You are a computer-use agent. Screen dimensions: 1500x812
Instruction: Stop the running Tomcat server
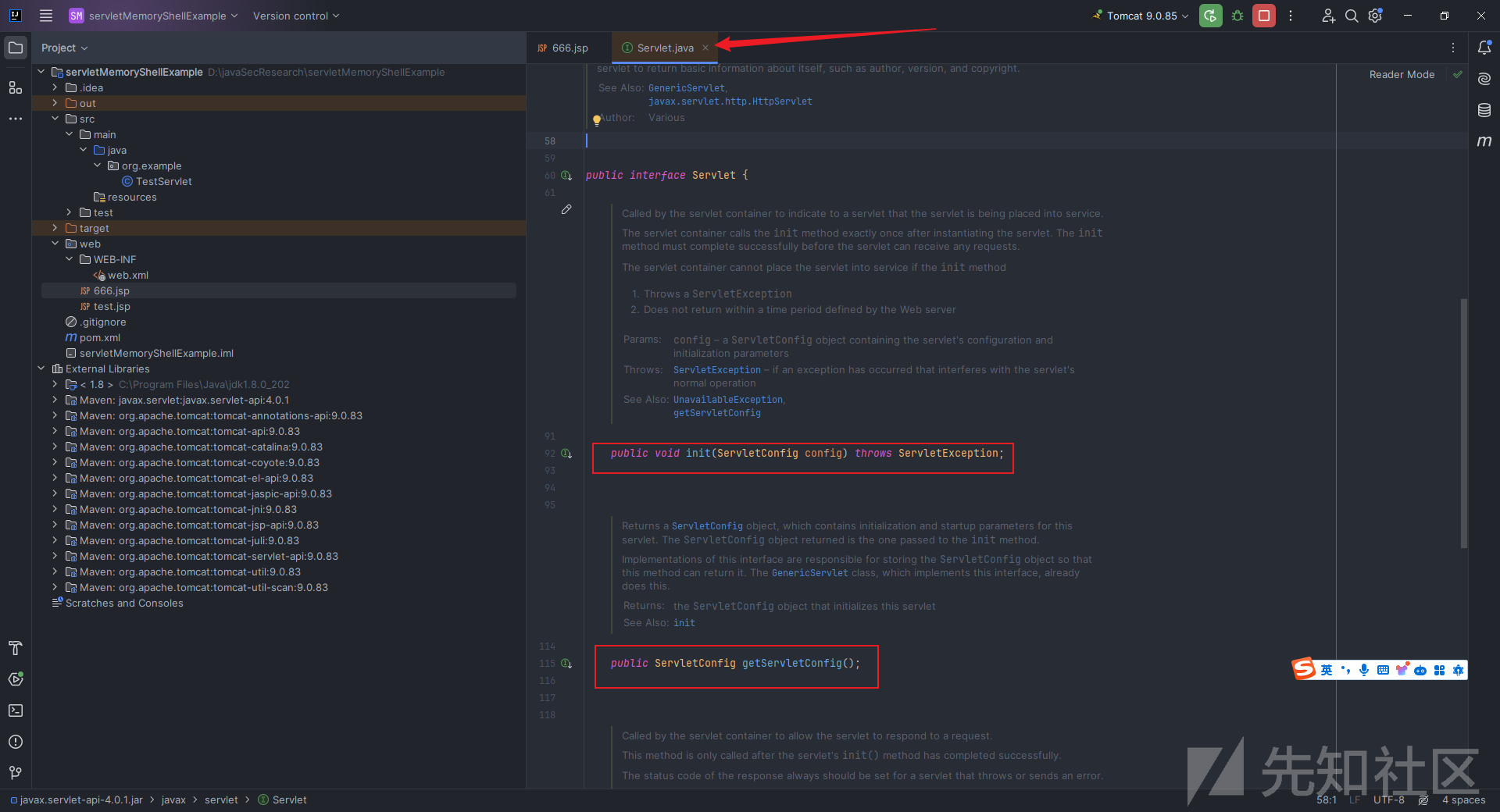tap(1264, 16)
